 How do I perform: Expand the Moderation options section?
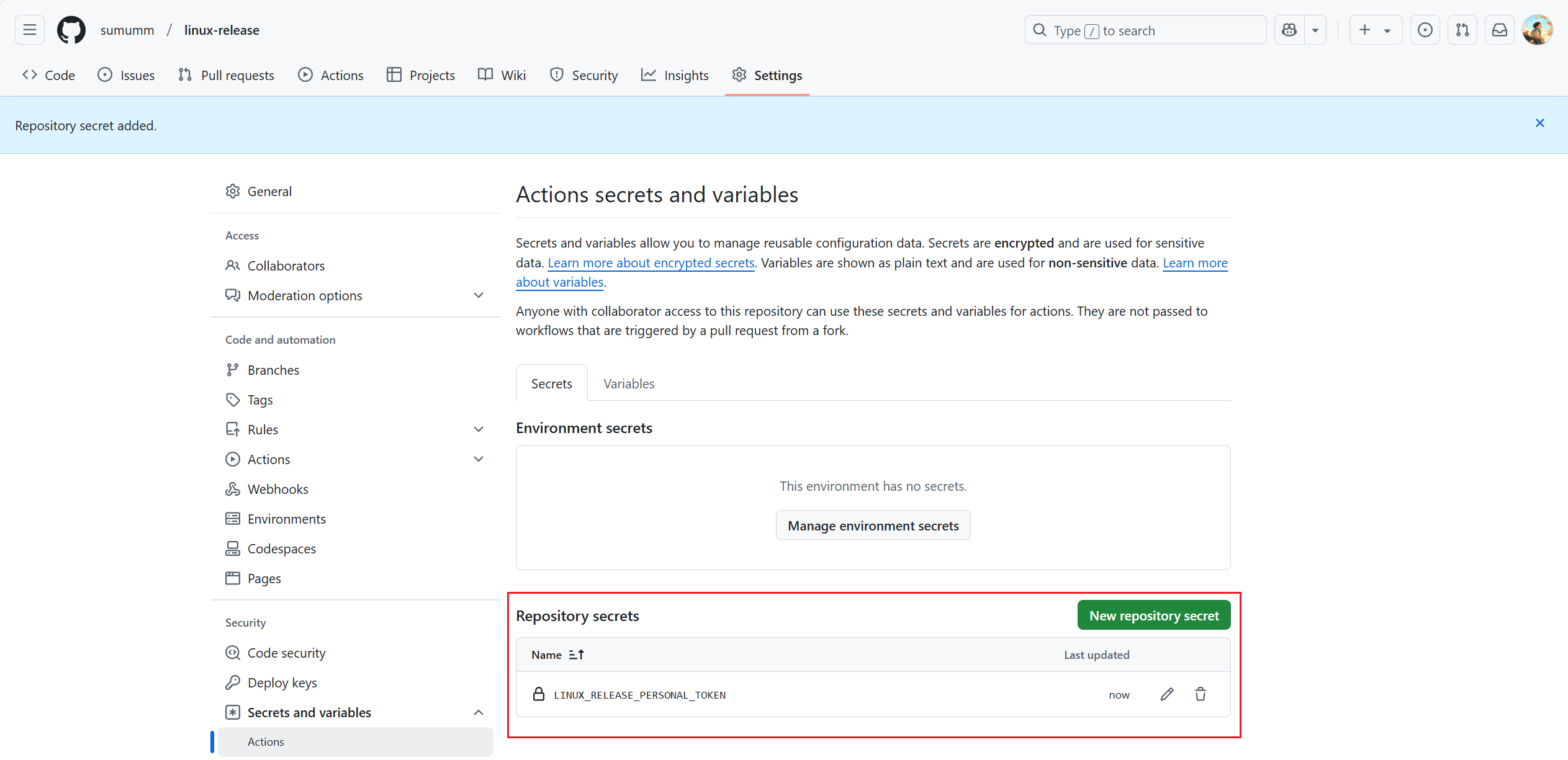pos(478,295)
